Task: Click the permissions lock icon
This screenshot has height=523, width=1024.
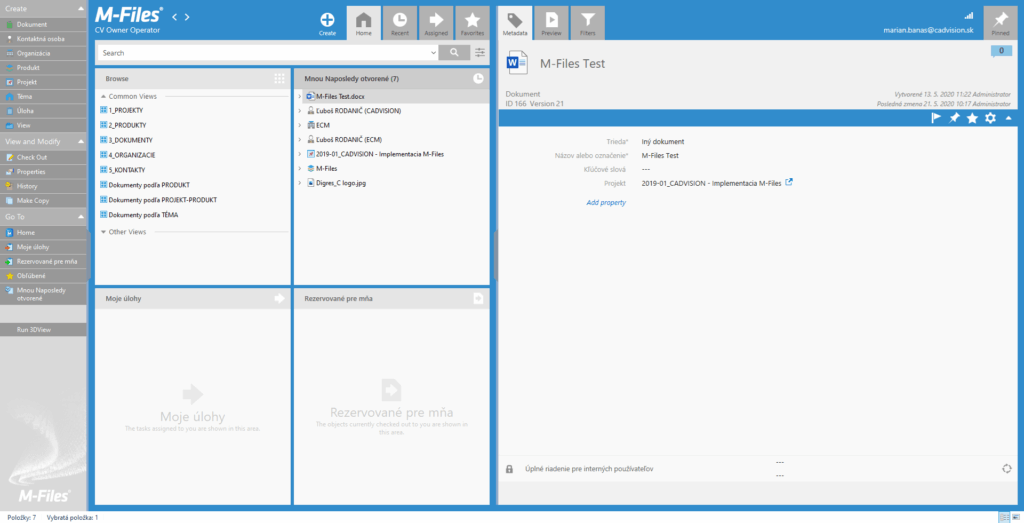Action: (x=509, y=469)
